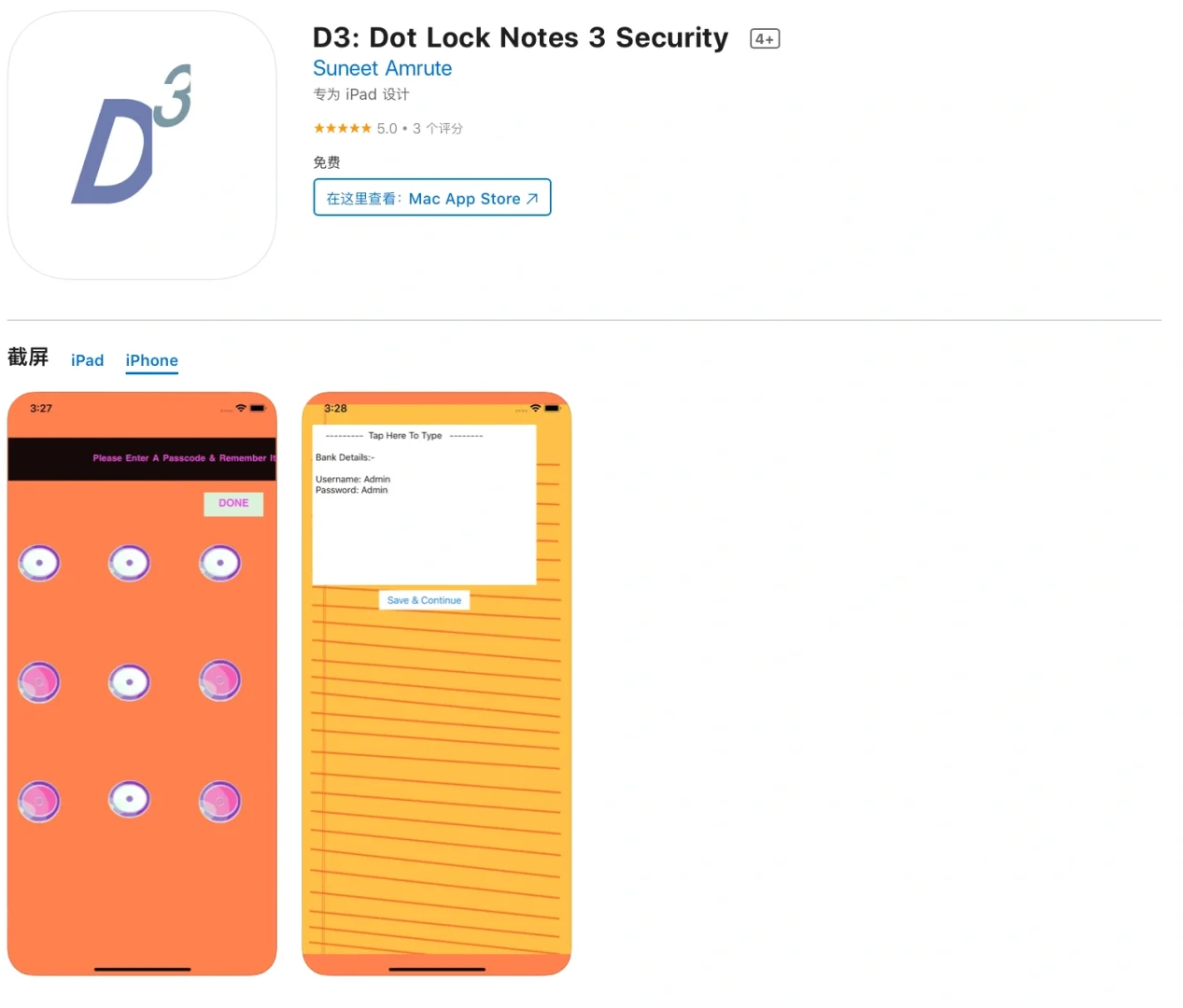Viewport: 1183px width, 1008px height.
Task: Click the 4+ age rating badge
Action: 765,38
